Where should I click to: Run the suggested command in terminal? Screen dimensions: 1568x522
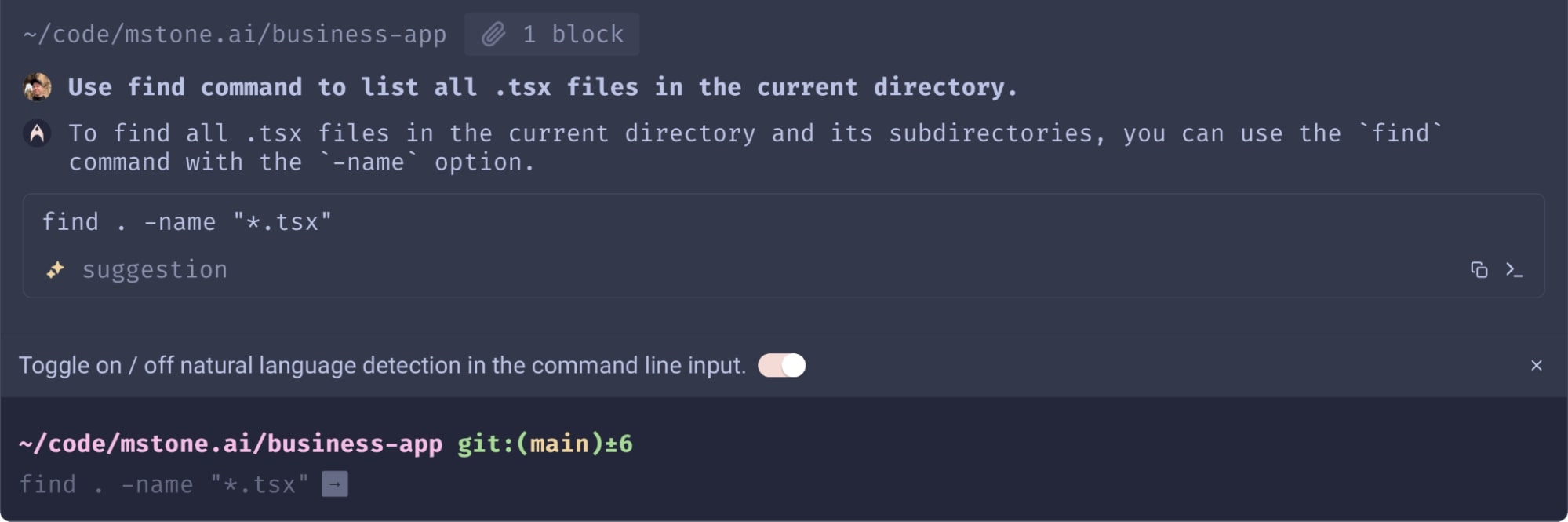(1514, 270)
